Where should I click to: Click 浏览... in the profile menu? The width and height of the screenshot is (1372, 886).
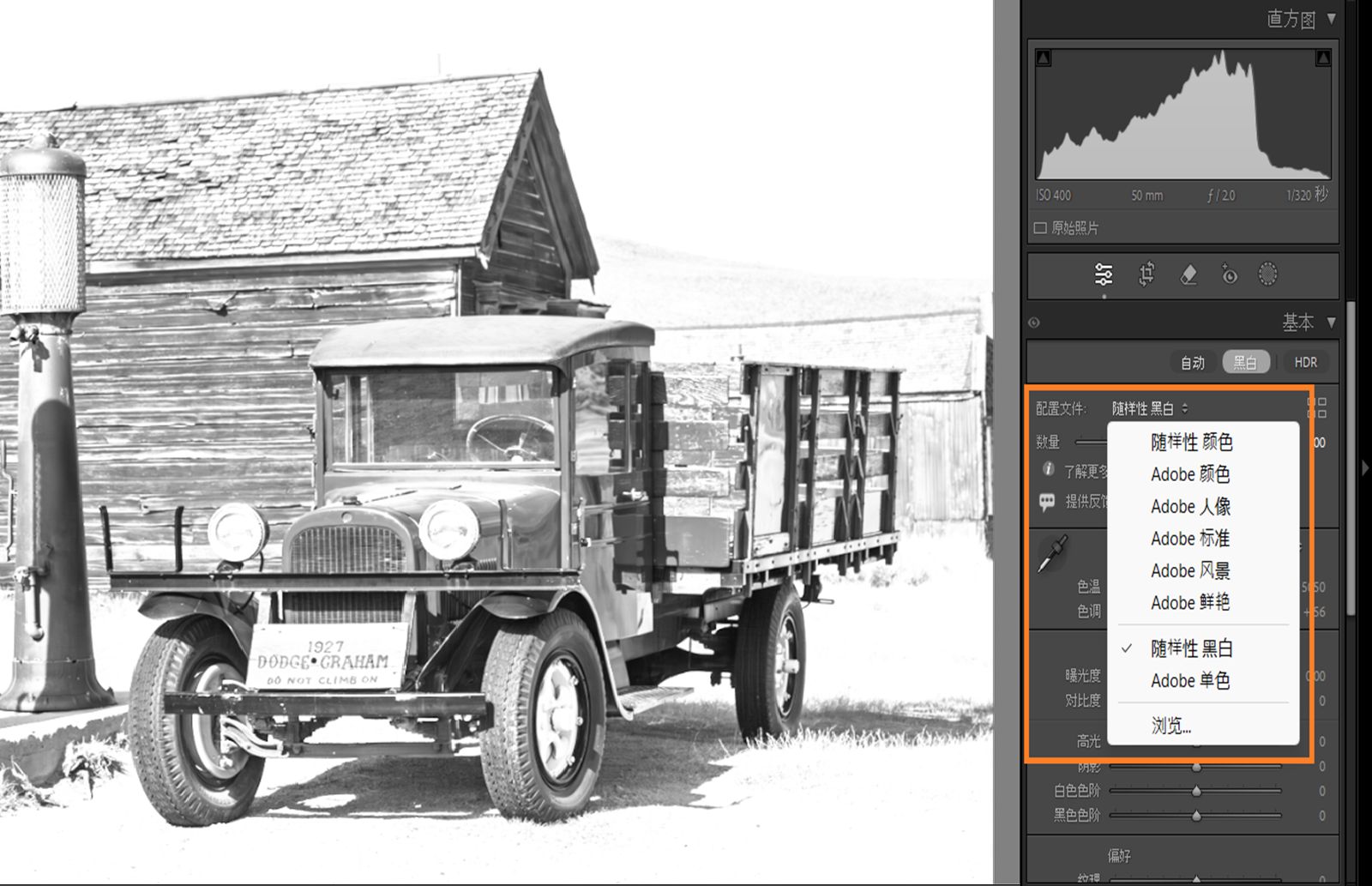point(1203,726)
